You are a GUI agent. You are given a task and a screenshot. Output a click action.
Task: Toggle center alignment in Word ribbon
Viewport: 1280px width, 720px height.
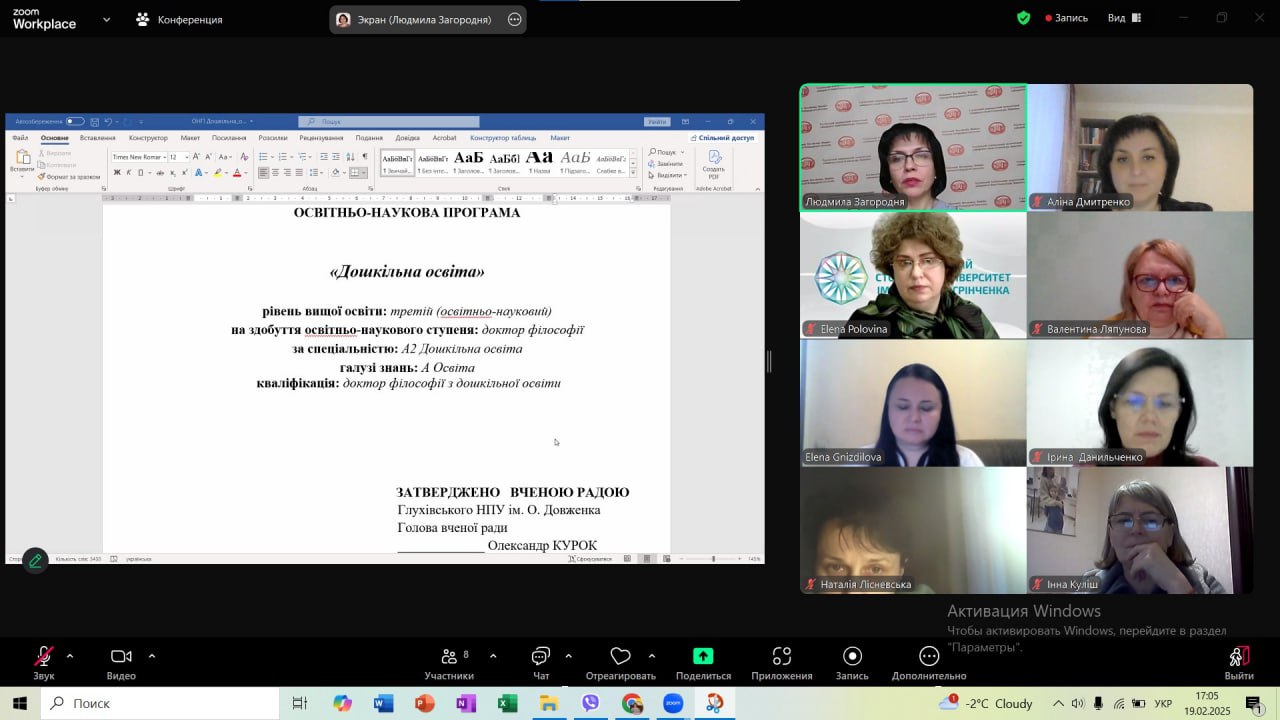click(276, 173)
